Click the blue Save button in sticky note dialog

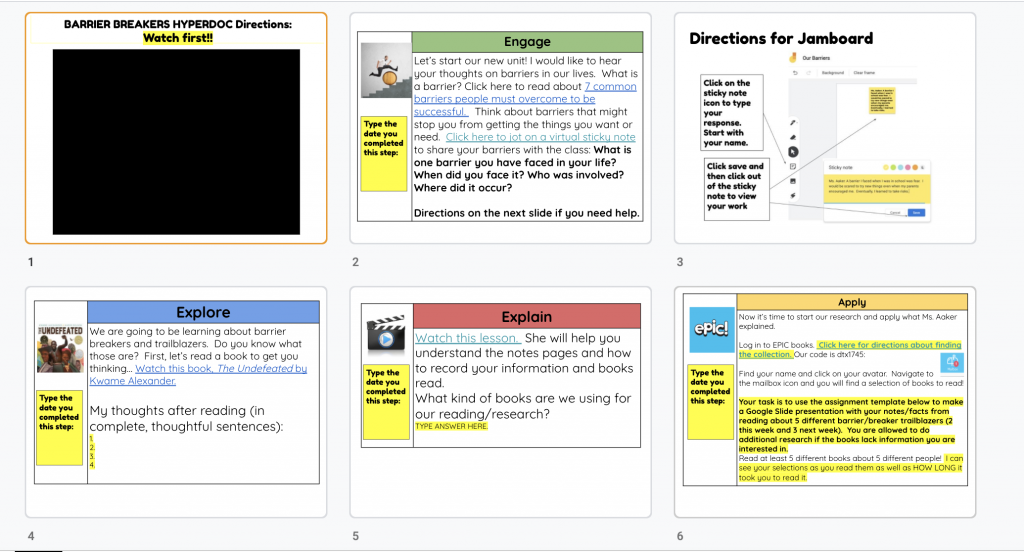pyautogui.click(x=917, y=212)
